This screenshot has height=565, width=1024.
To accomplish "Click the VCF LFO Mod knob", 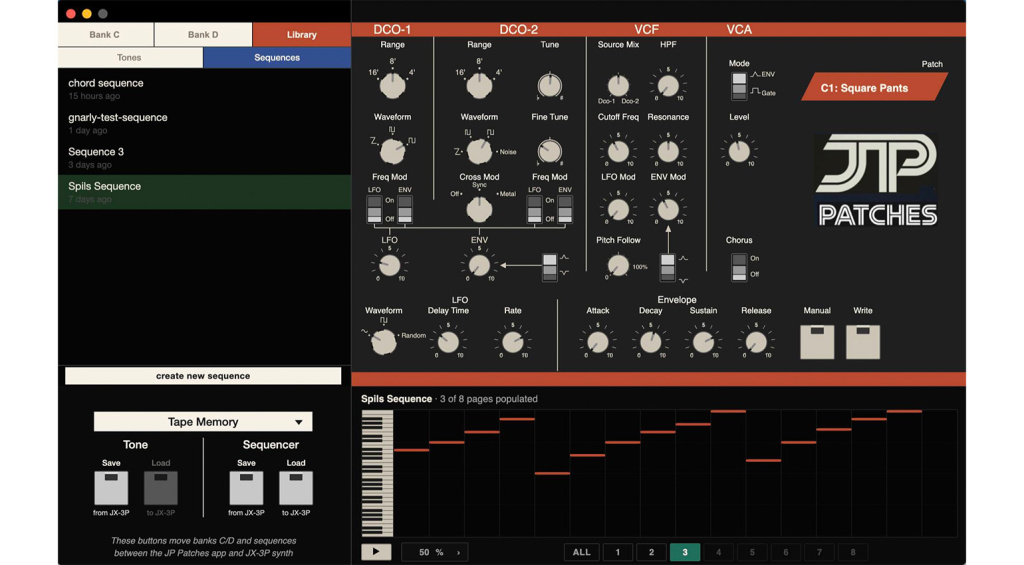I will coord(618,210).
